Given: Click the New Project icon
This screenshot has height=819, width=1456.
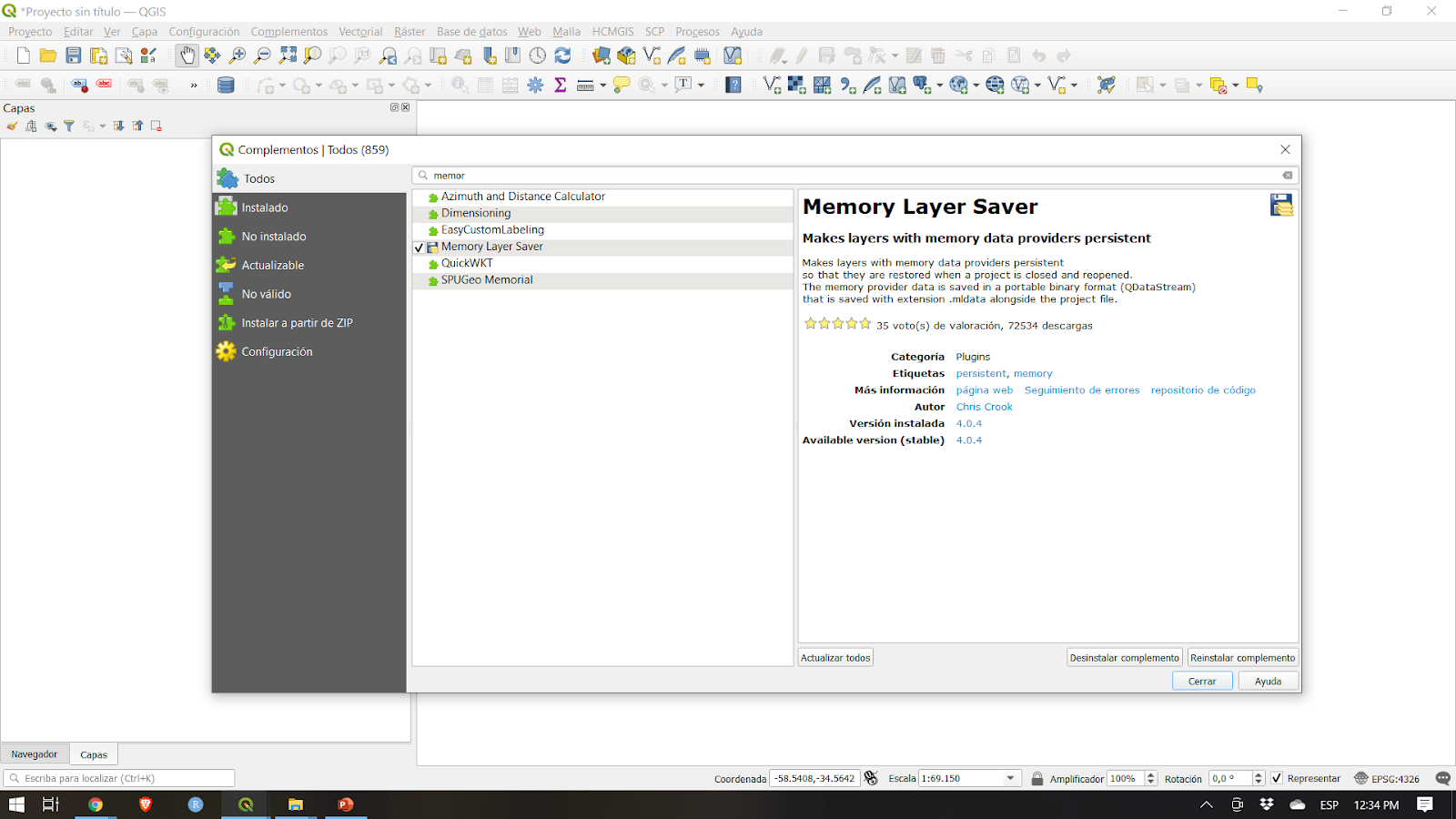Looking at the screenshot, I should (x=23, y=56).
